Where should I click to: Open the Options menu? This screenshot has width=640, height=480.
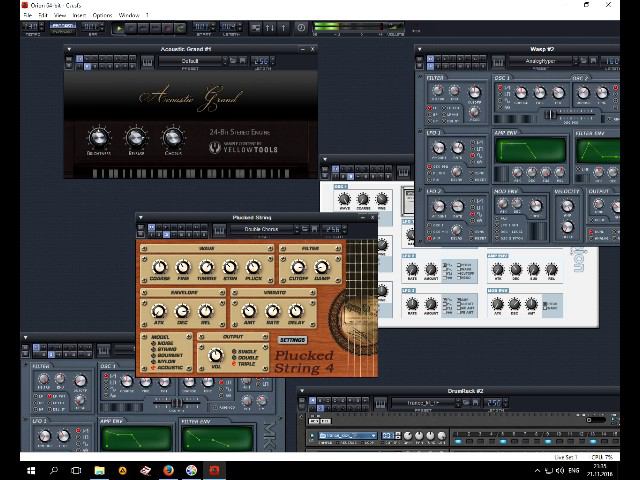click(x=102, y=15)
